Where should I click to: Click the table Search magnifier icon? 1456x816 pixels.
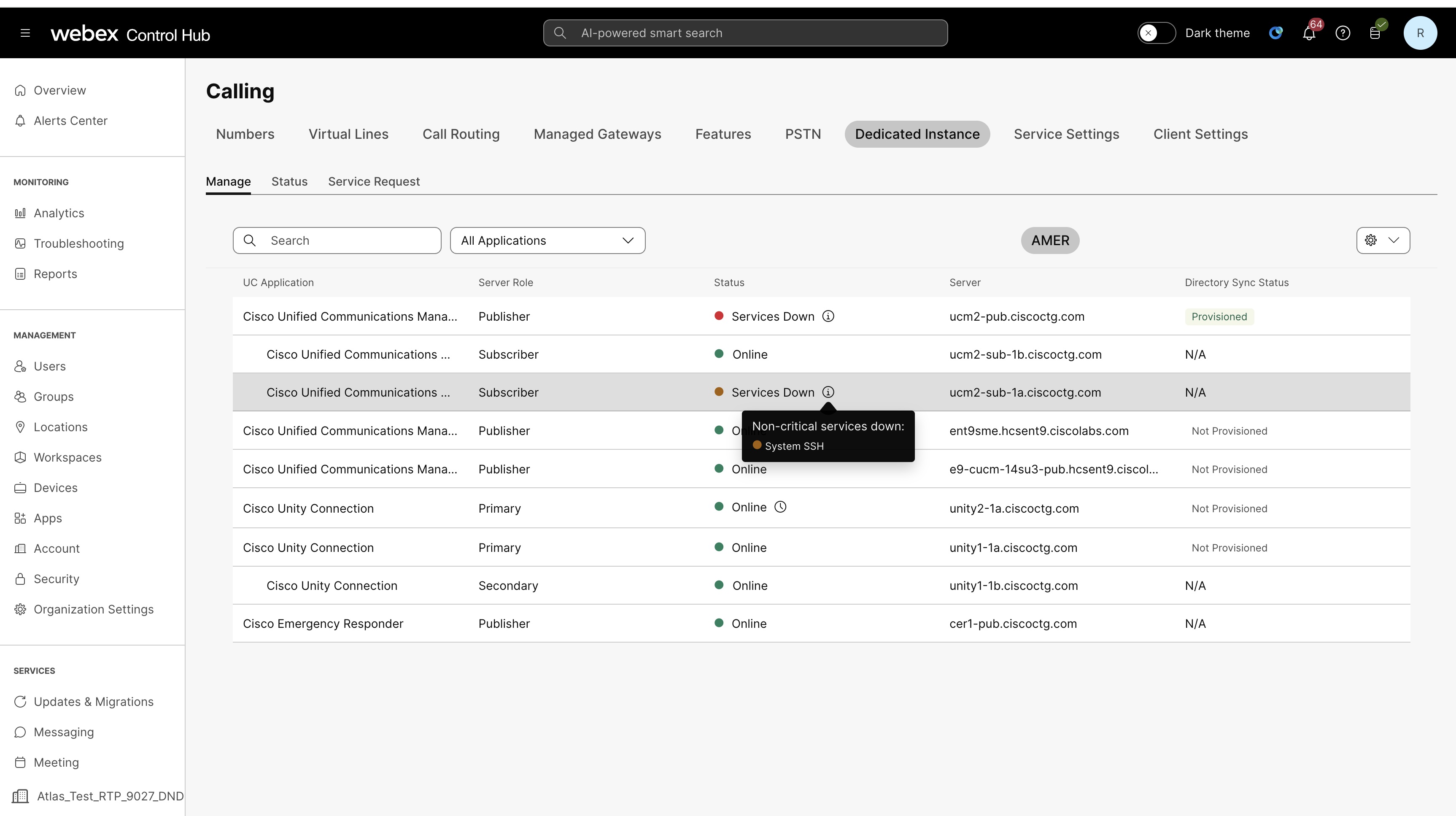pyautogui.click(x=249, y=240)
